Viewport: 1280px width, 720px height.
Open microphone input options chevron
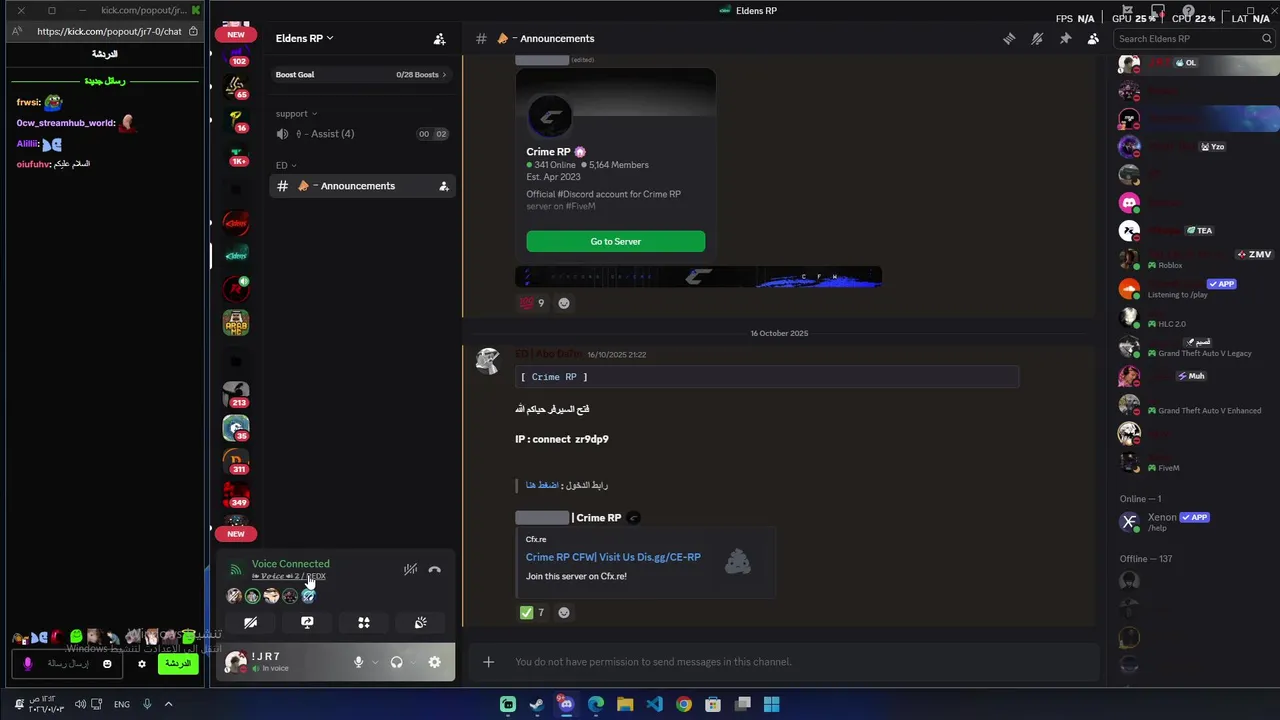pyautogui.click(x=375, y=662)
